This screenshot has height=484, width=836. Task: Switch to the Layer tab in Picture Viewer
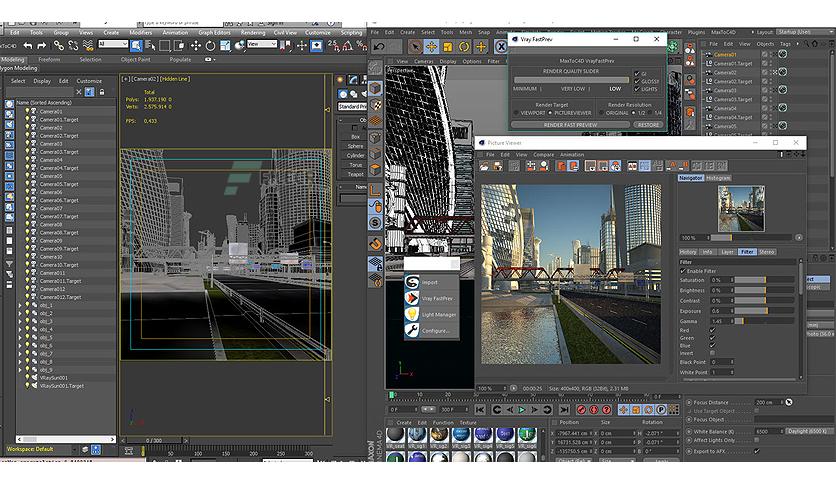[727, 252]
